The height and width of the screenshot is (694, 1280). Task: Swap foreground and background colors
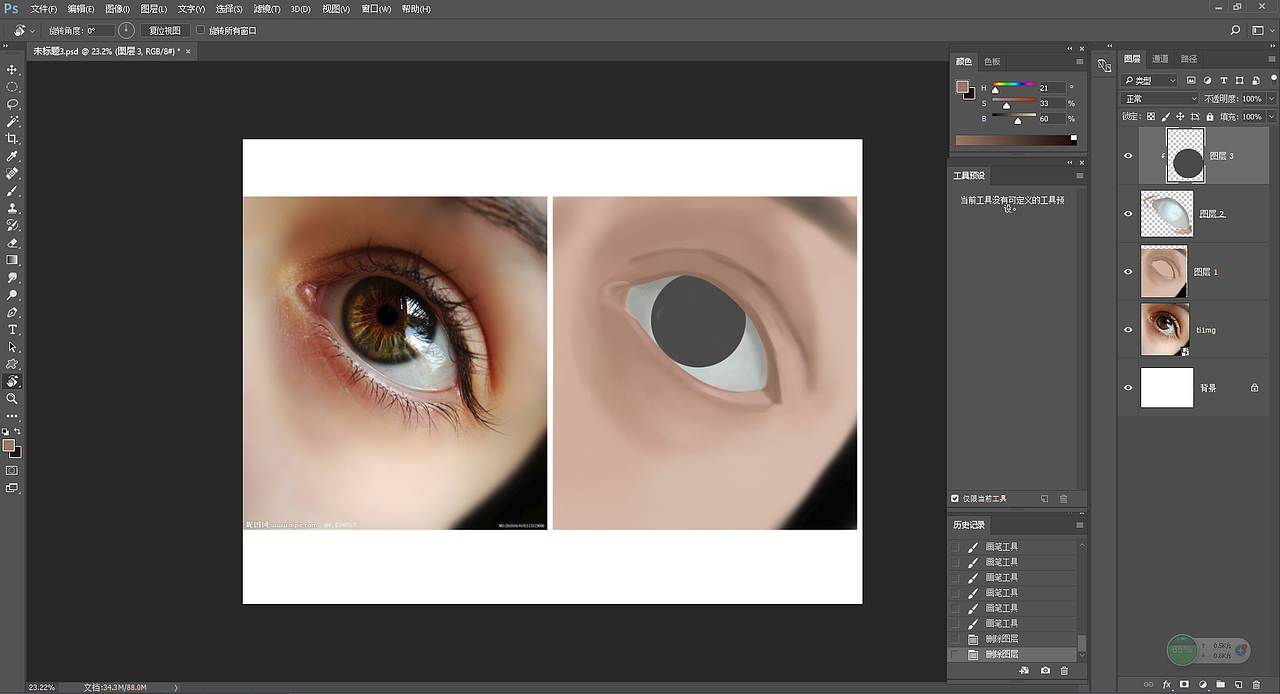[18, 432]
